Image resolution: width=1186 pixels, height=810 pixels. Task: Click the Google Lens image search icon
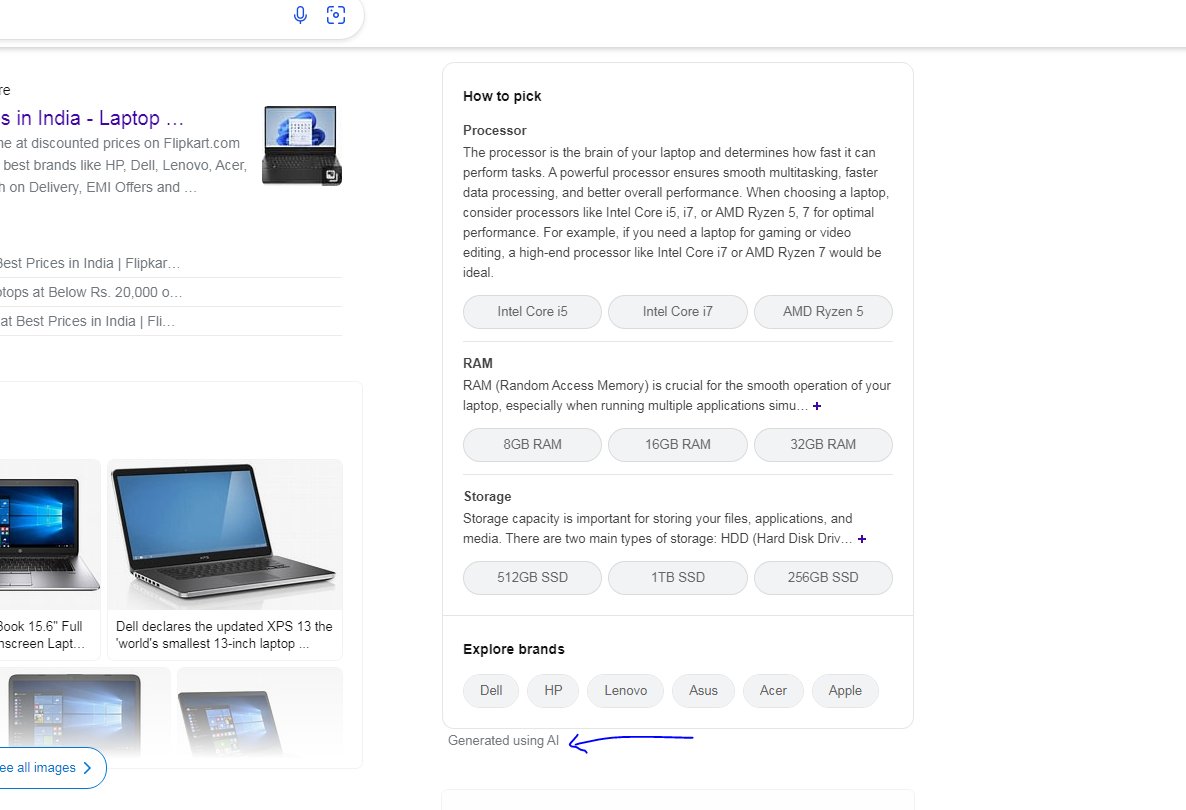click(x=336, y=15)
